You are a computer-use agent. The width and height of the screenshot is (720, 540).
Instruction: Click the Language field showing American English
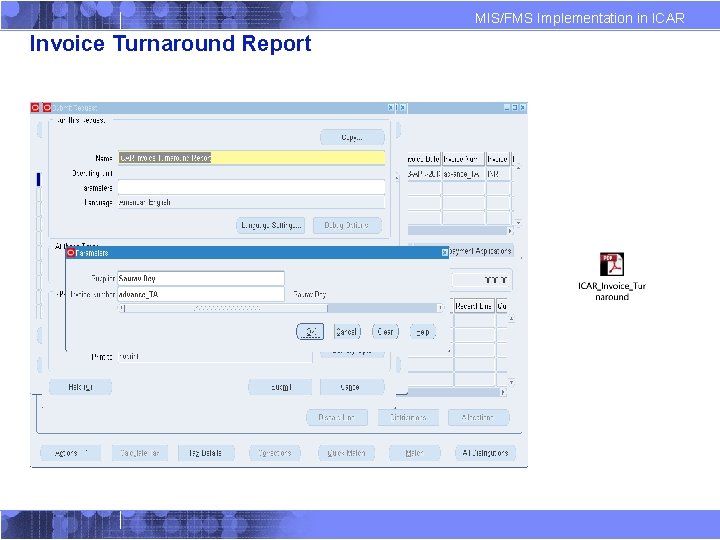(251, 202)
